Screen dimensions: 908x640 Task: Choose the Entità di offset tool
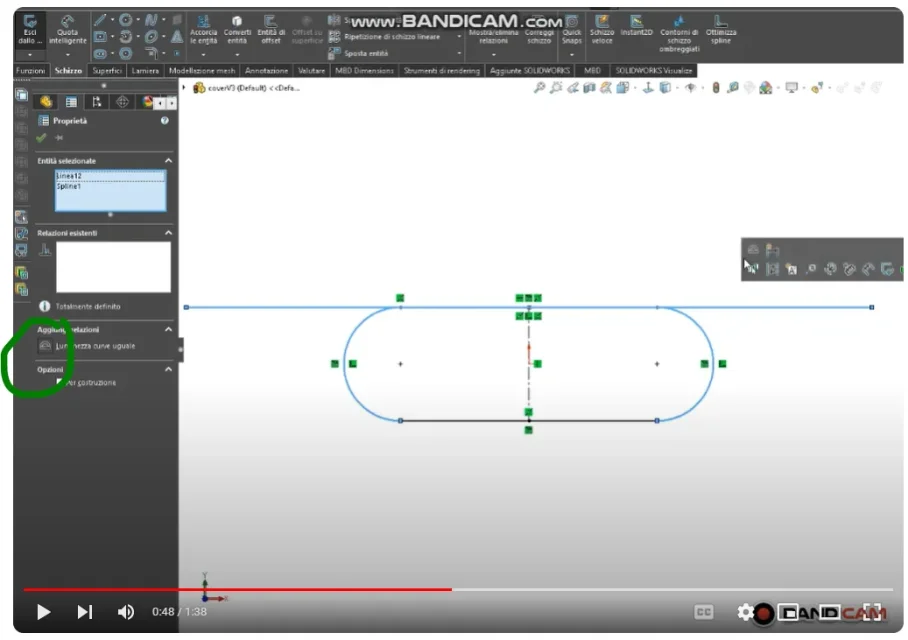click(x=271, y=29)
